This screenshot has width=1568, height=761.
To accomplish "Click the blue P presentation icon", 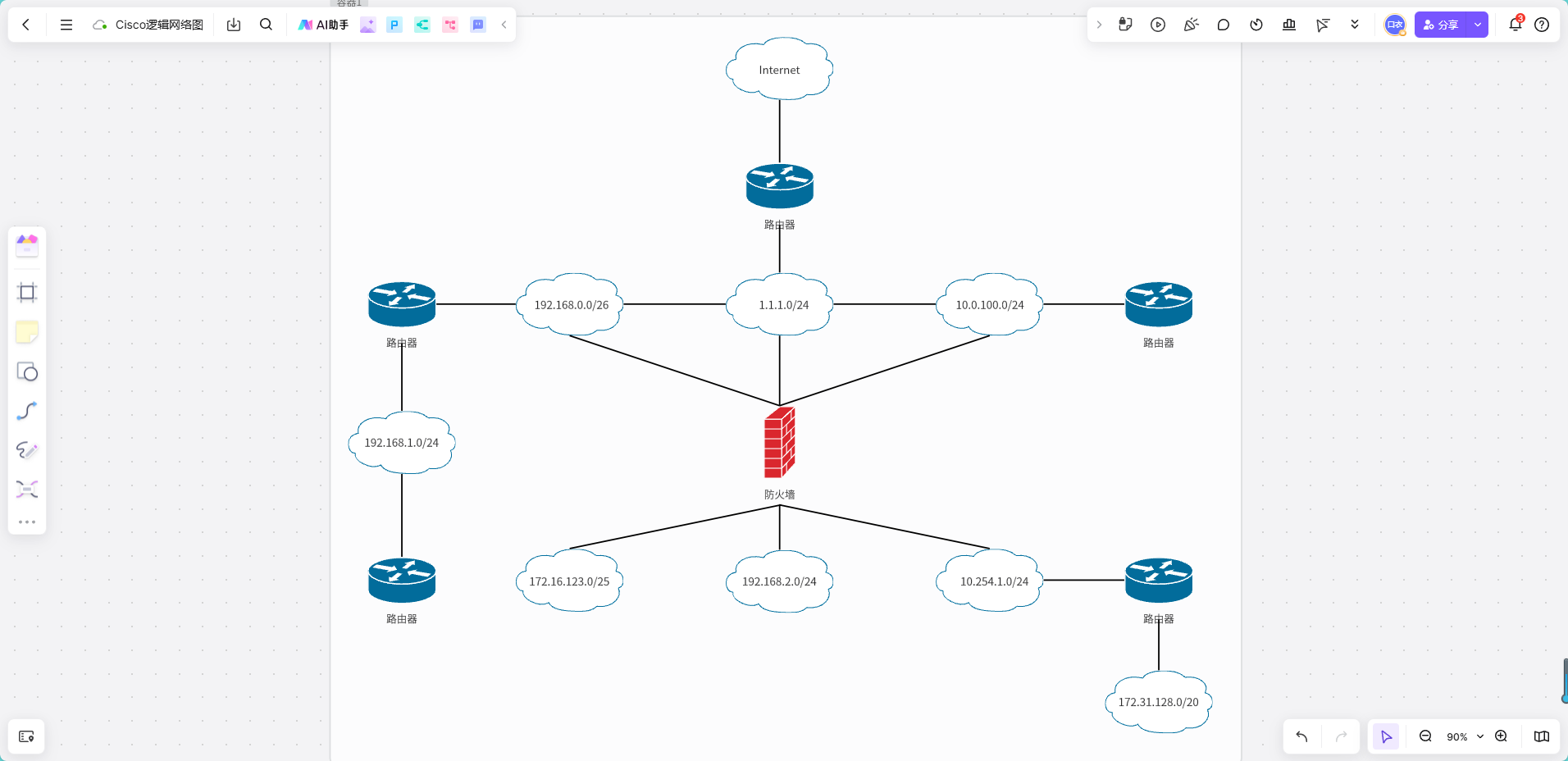I will [x=394, y=25].
